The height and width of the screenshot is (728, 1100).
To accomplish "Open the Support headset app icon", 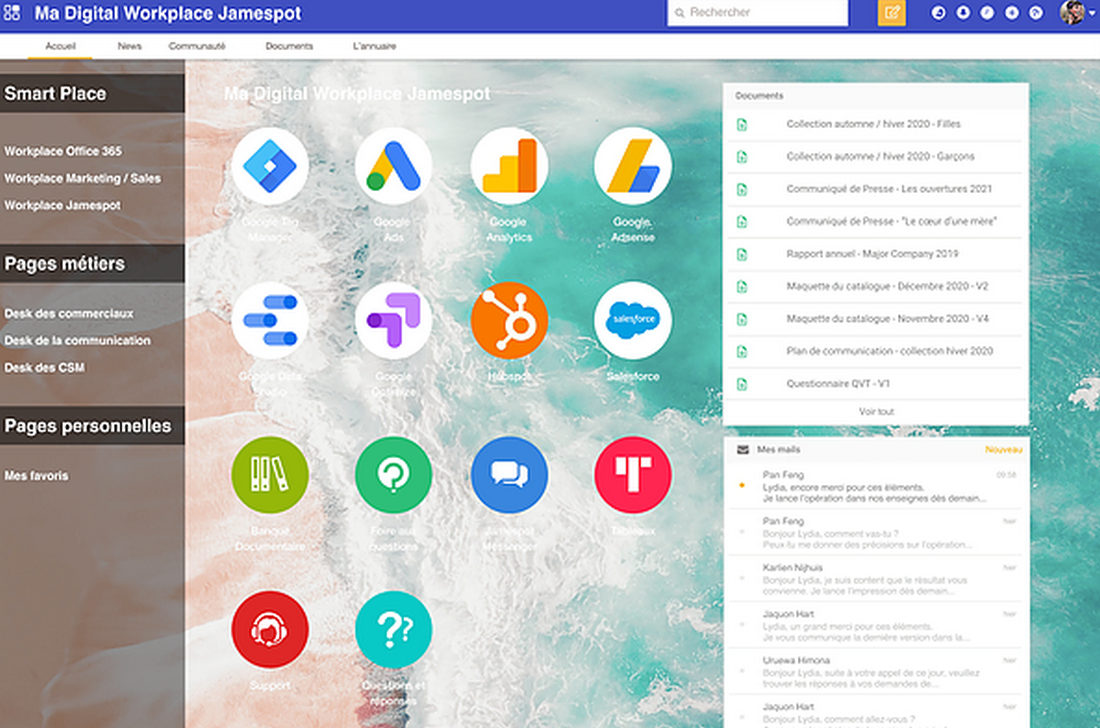I will coord(270,629).
